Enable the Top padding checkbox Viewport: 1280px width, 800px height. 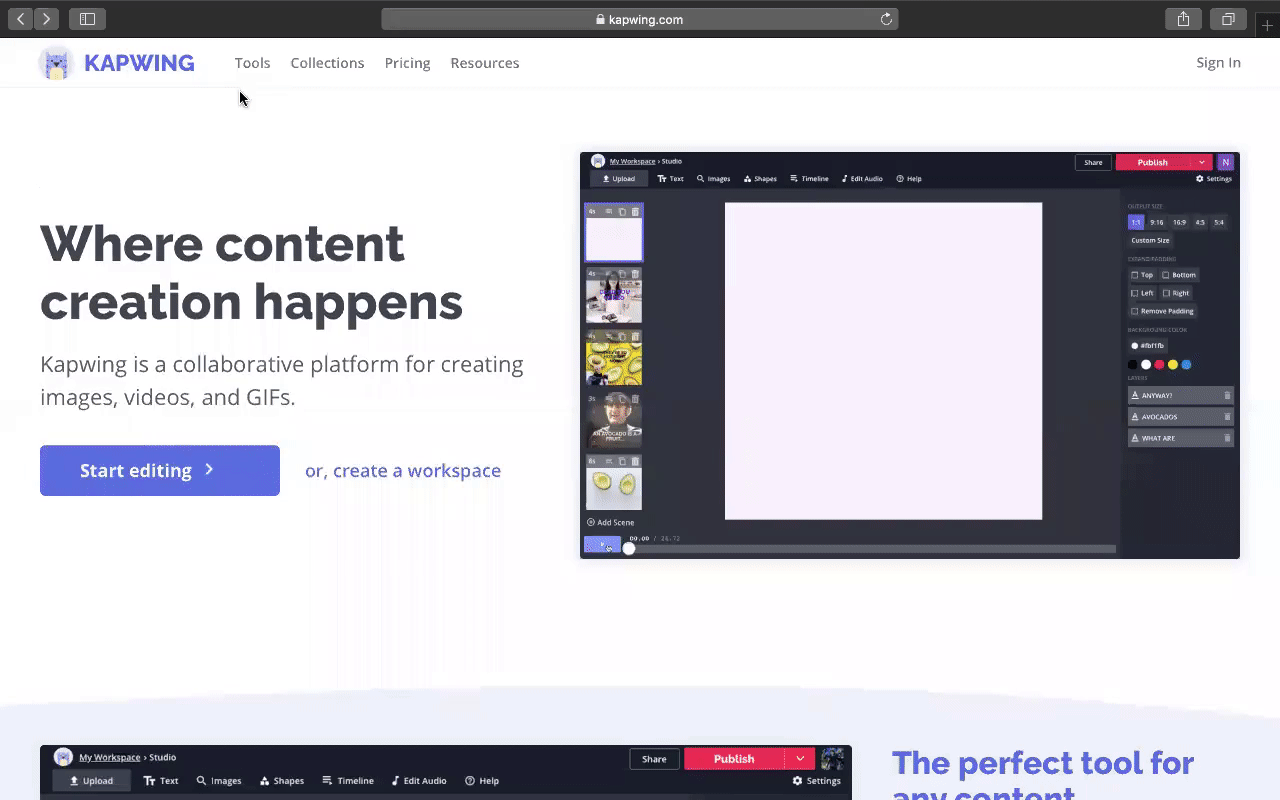point(1135,275)
